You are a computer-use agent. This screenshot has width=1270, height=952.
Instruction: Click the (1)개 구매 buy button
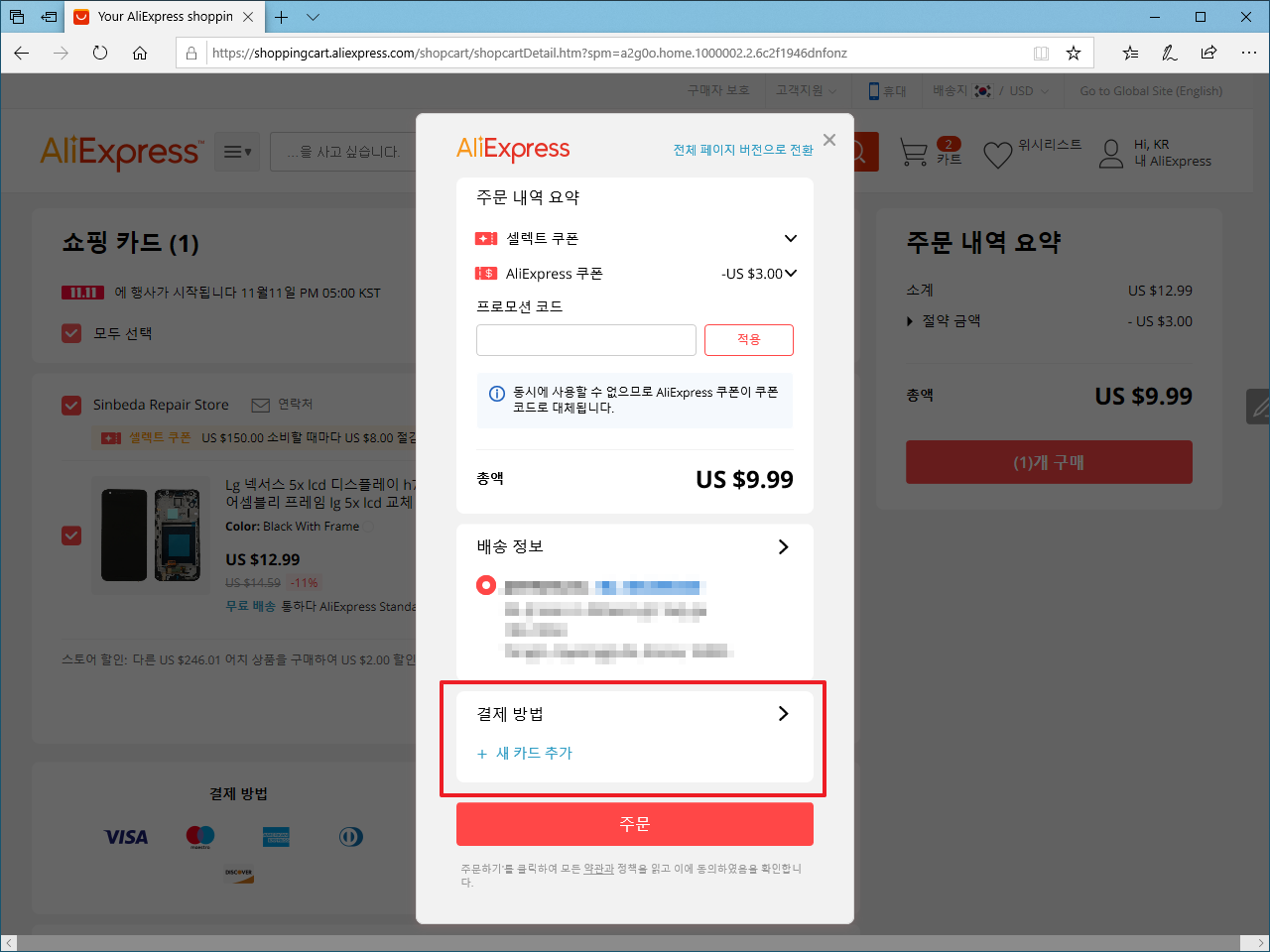coord(1049,462)
